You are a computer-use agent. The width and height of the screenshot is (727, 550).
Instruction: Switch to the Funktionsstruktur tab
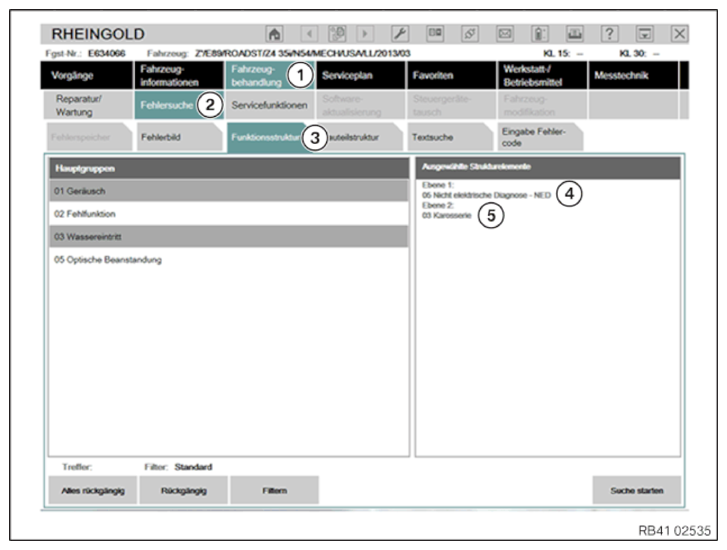coord(267,137)
